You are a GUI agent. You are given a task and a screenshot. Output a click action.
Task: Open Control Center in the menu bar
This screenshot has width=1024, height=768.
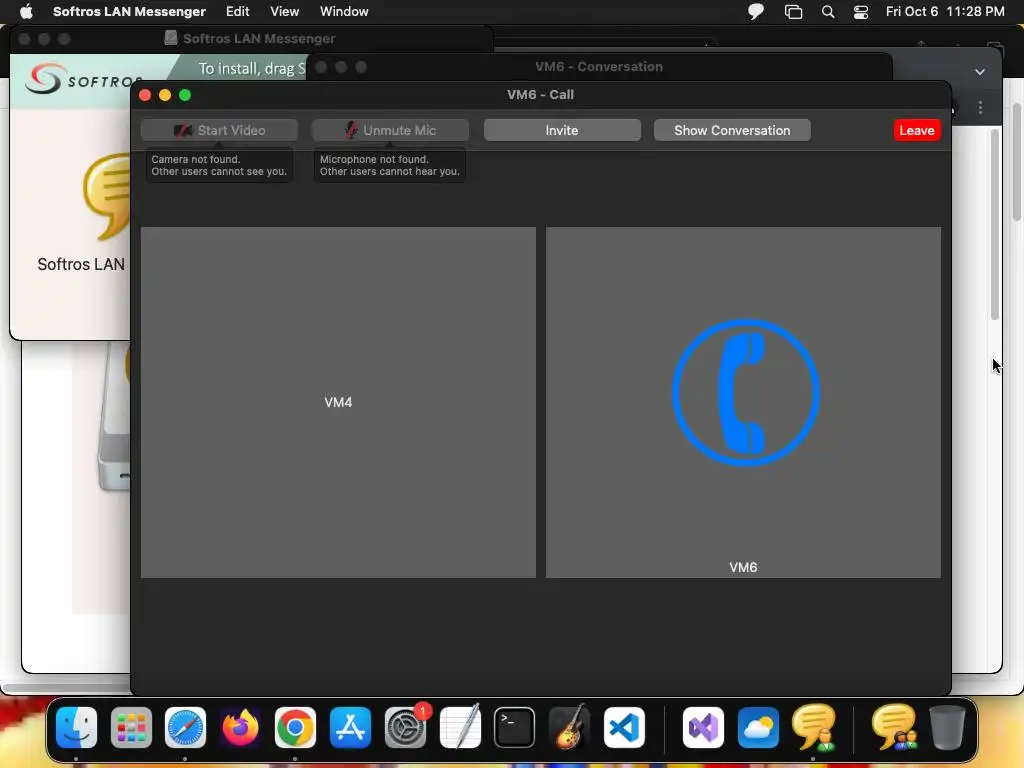click(x=861, y=12)
